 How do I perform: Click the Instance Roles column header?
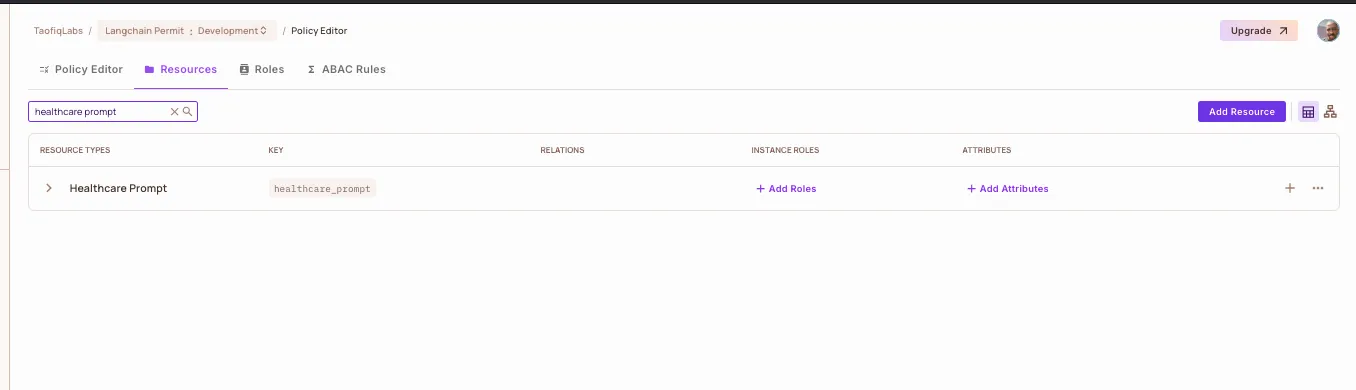785,151
